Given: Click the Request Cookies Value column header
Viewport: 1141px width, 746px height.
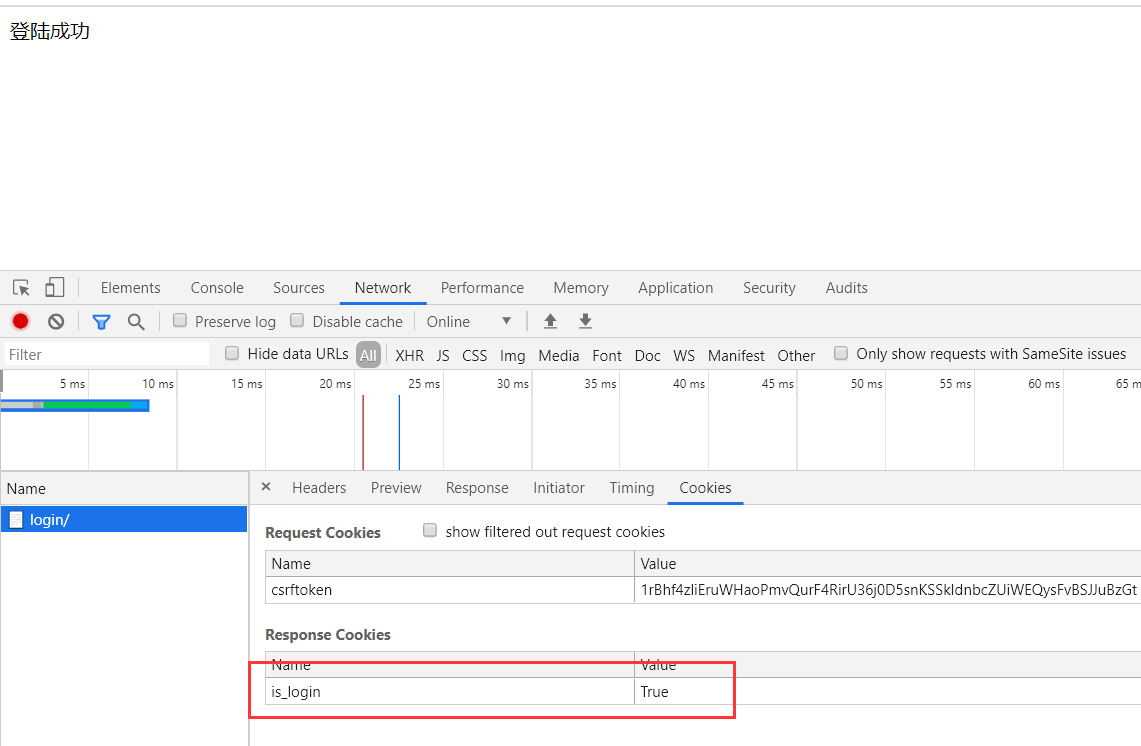Looking at the screenshot, I should click(888, 563).
